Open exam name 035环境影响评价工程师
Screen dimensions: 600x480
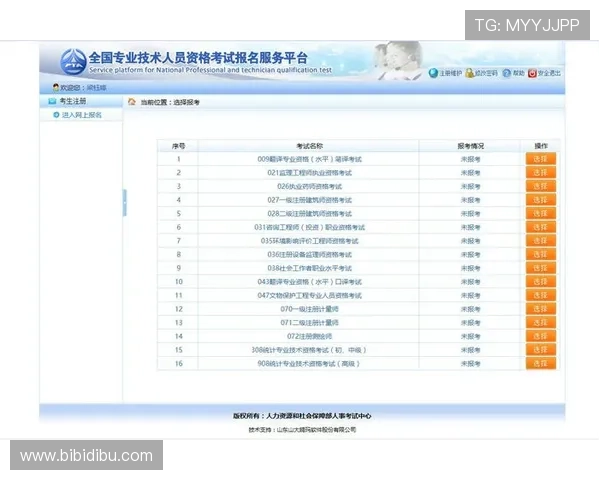[309, 241]
